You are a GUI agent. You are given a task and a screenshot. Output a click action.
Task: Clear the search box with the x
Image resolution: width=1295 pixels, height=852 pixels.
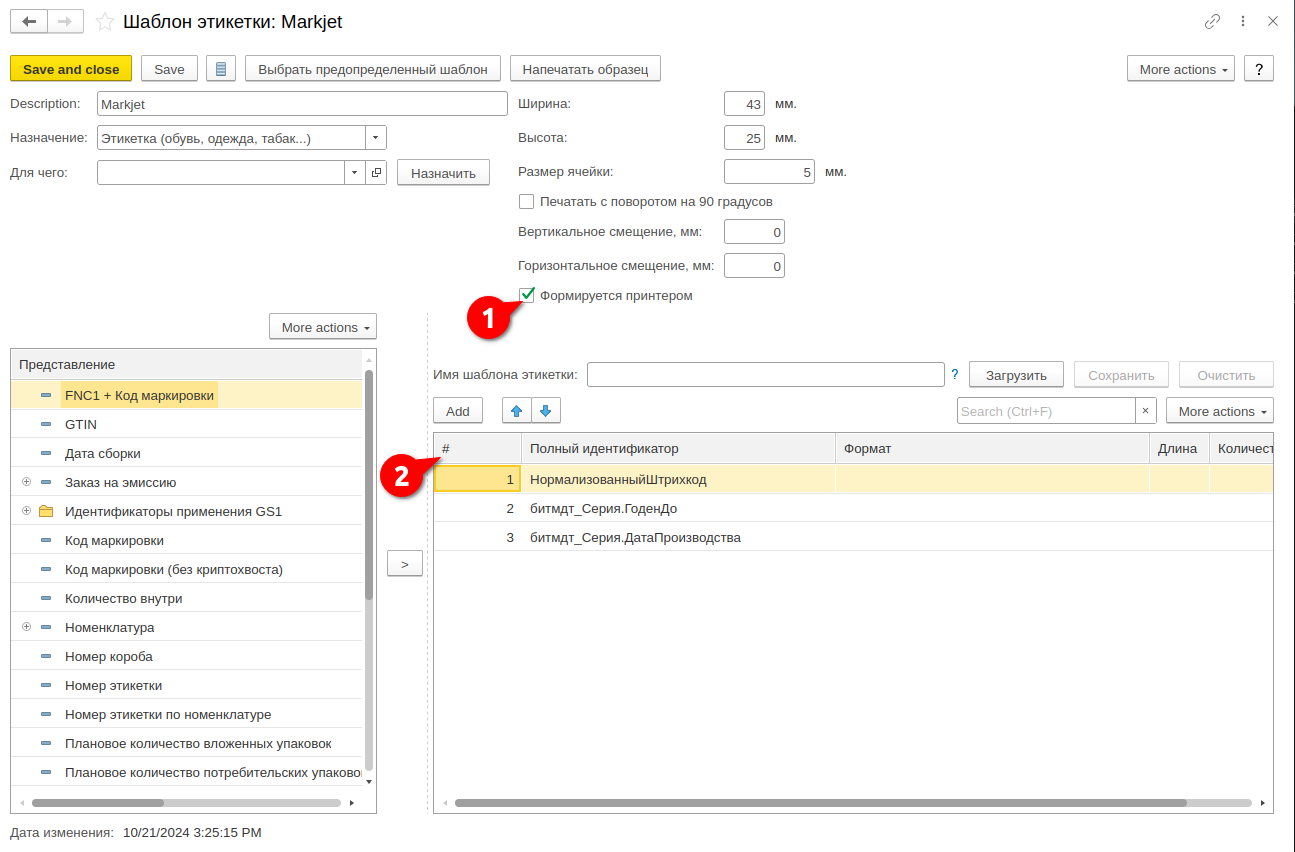(1146, 411)
